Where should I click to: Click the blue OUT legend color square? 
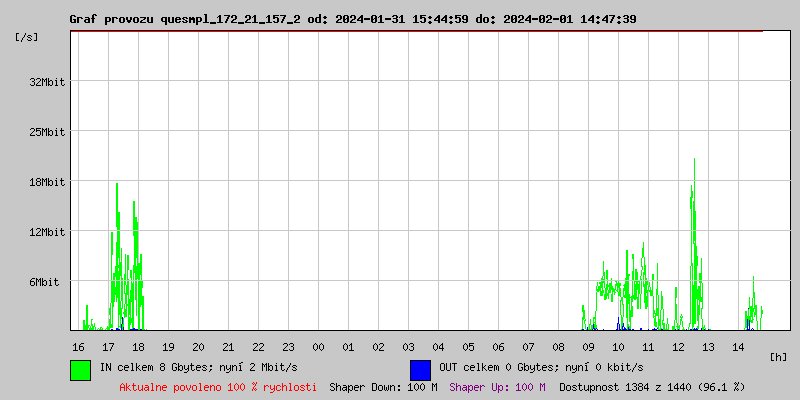[420, 369]
